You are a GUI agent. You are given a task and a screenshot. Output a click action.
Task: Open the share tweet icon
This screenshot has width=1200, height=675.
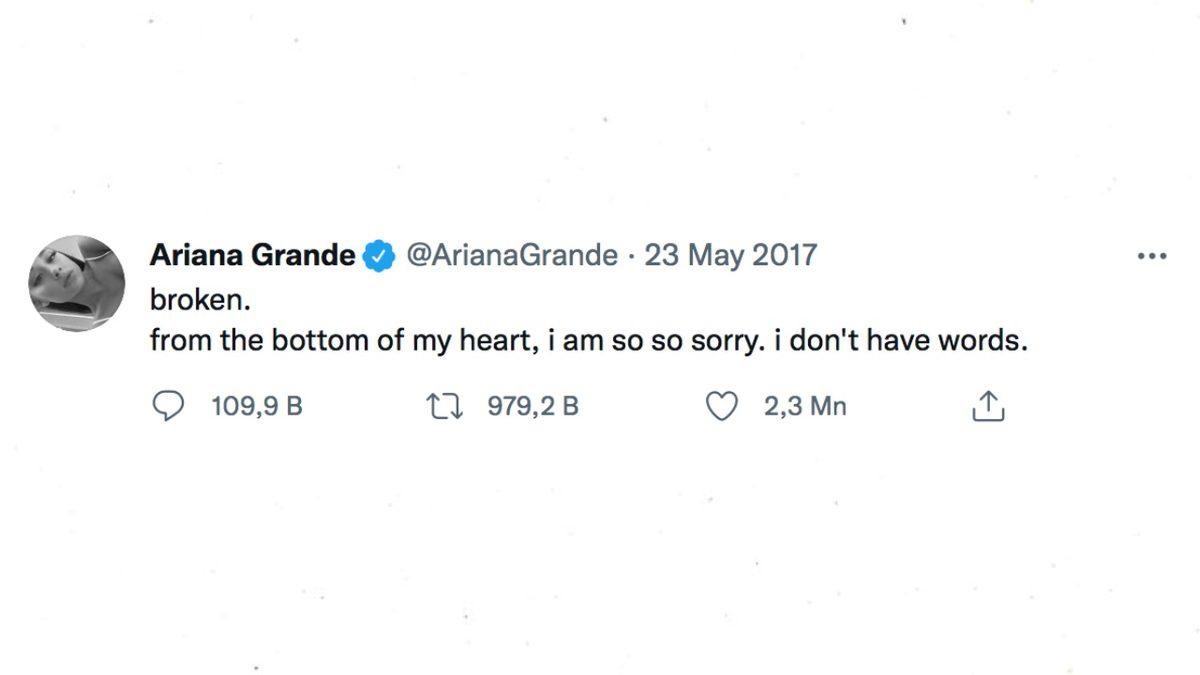pos(987,406)
